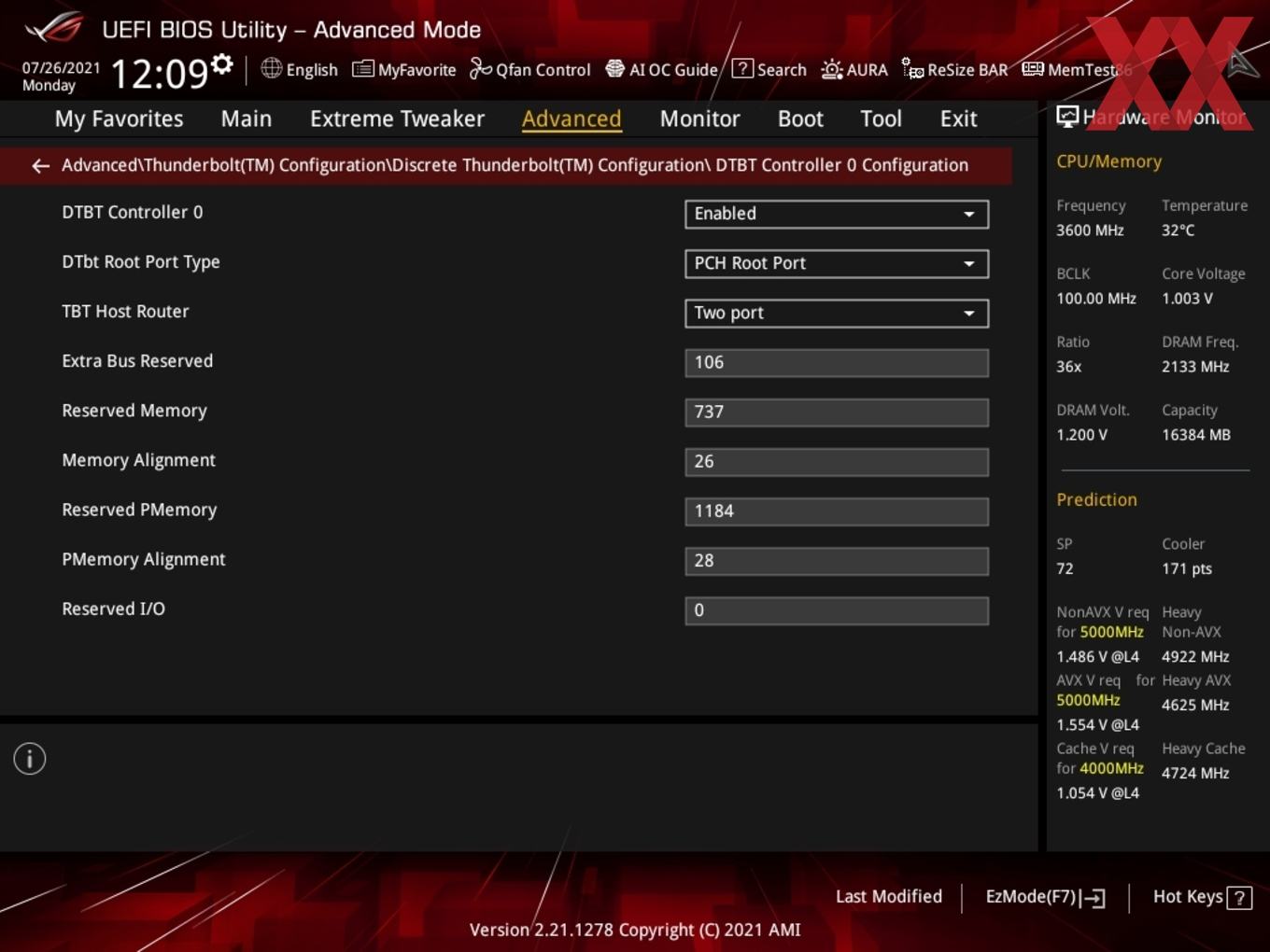Click the 171 pts cooler score

pyautogui.click(x=1187, y=568)
